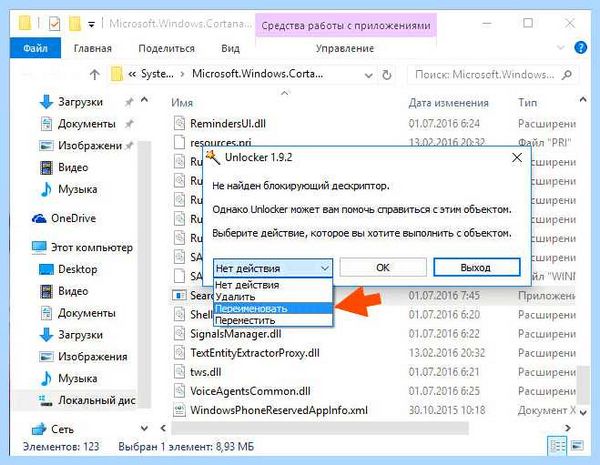
Task: Choose Переименовать in dropdown list
Action: point(273,308)
